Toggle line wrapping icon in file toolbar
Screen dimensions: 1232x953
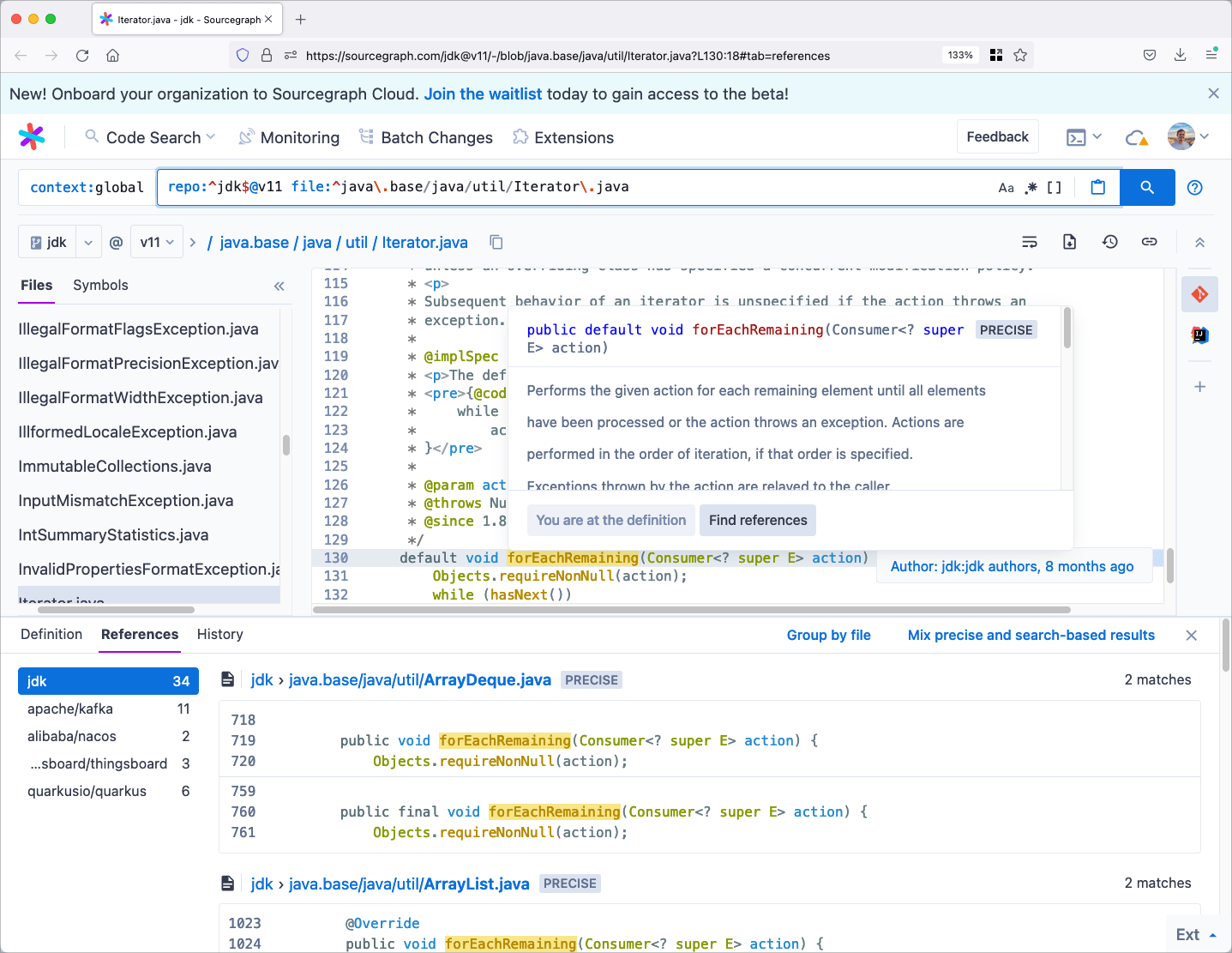click(x=1030, y=242)
